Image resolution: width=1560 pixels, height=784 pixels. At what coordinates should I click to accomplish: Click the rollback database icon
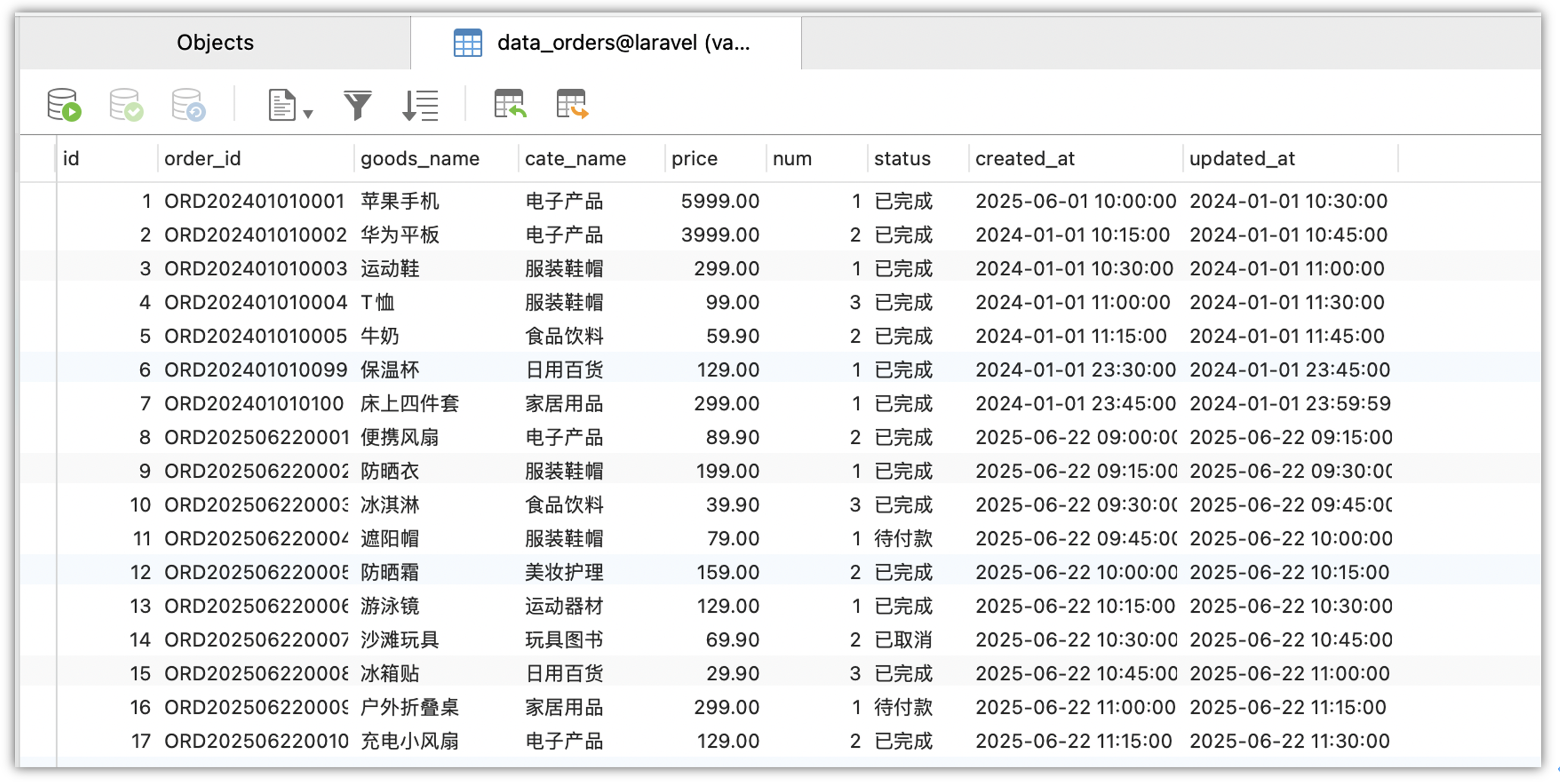[x=188, y=105]
